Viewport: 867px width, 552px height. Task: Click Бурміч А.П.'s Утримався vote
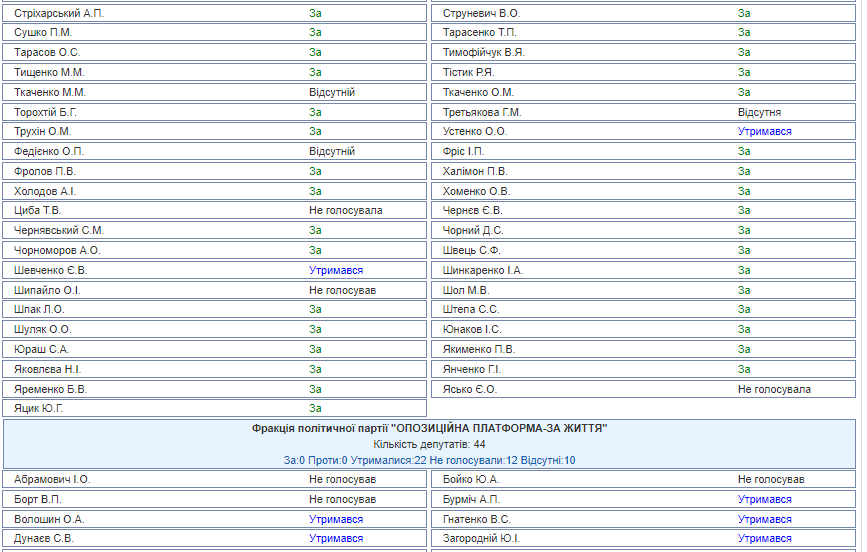click(764, 499)
